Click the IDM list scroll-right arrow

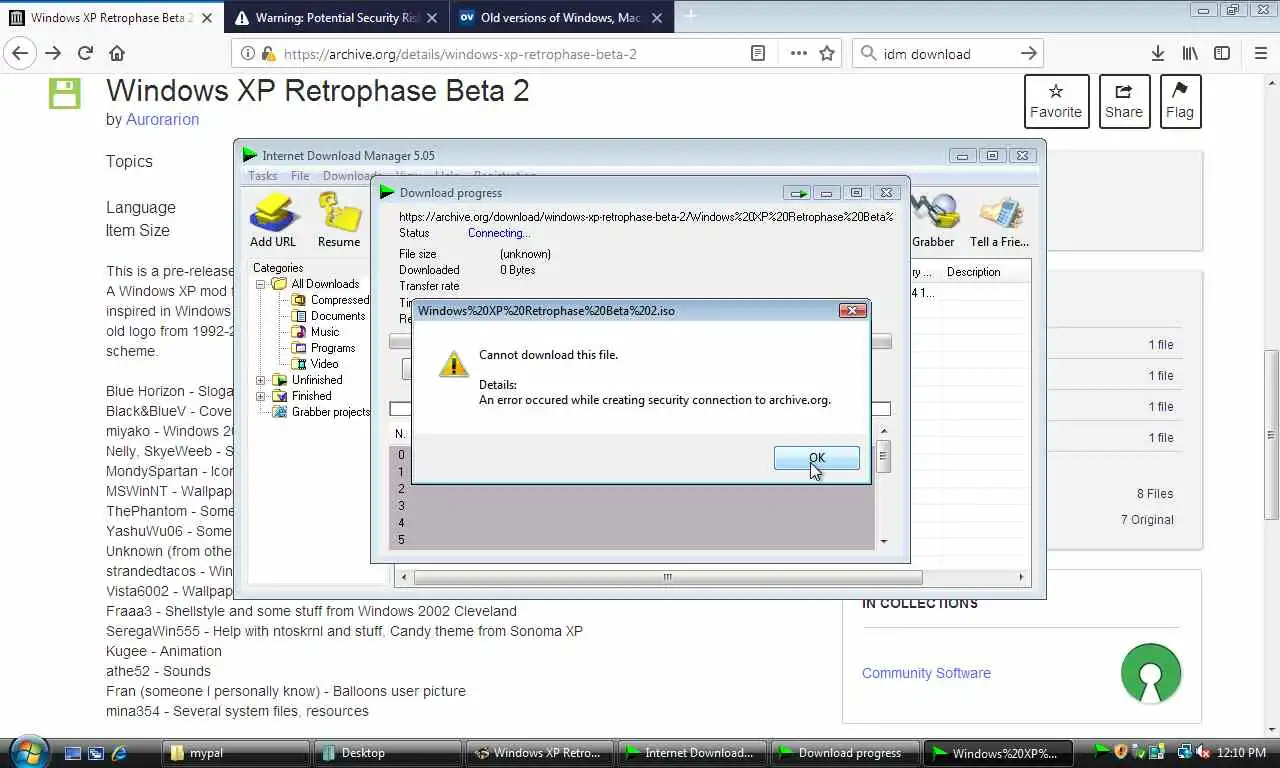point(1021,577)
